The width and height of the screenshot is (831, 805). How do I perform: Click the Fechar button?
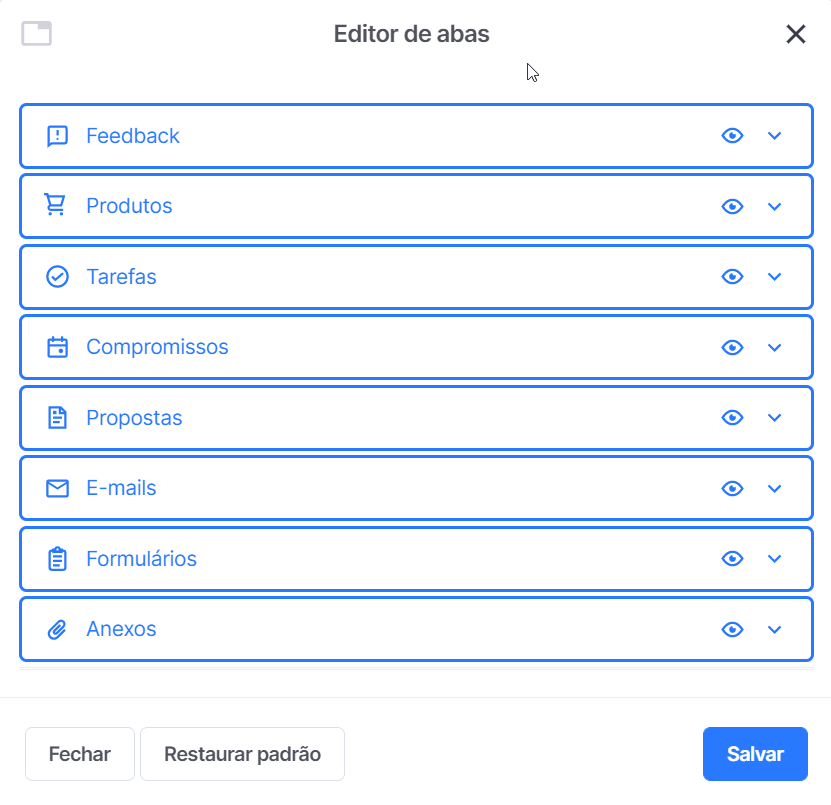click(x=79, y=754)
